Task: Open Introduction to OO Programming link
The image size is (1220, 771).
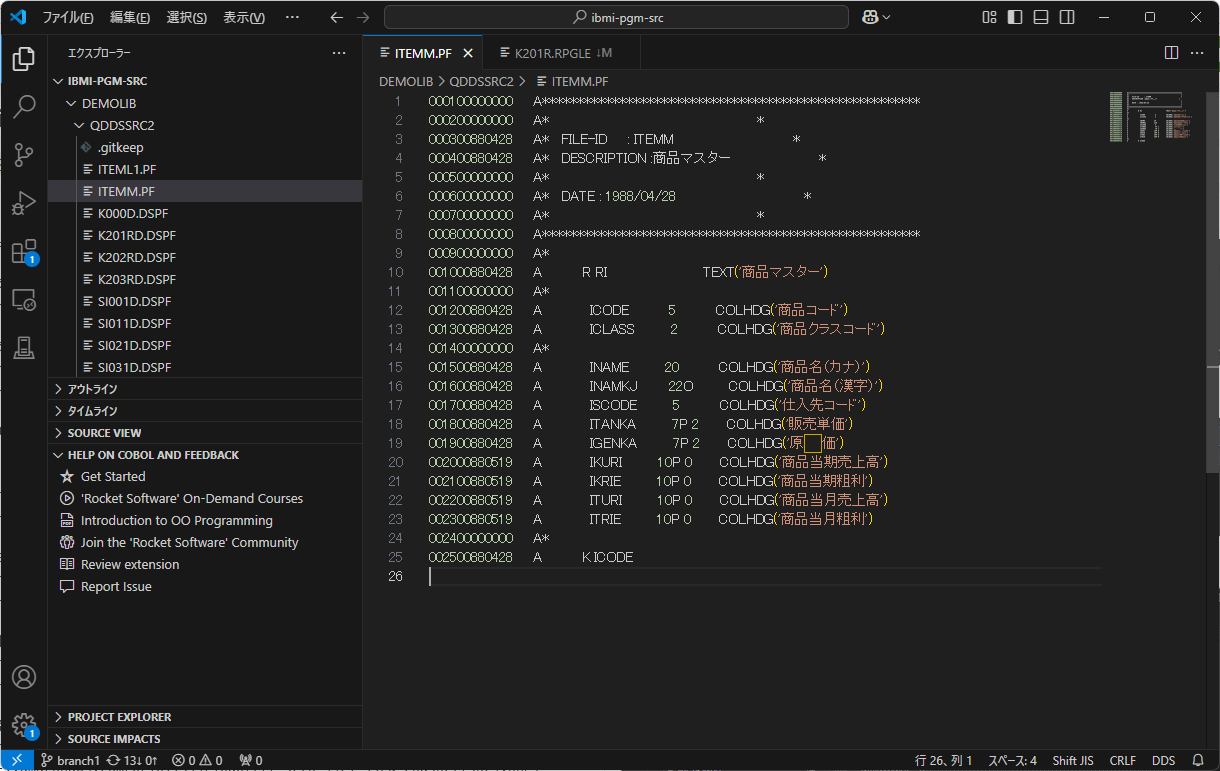Action: click(x=177, y=521)
